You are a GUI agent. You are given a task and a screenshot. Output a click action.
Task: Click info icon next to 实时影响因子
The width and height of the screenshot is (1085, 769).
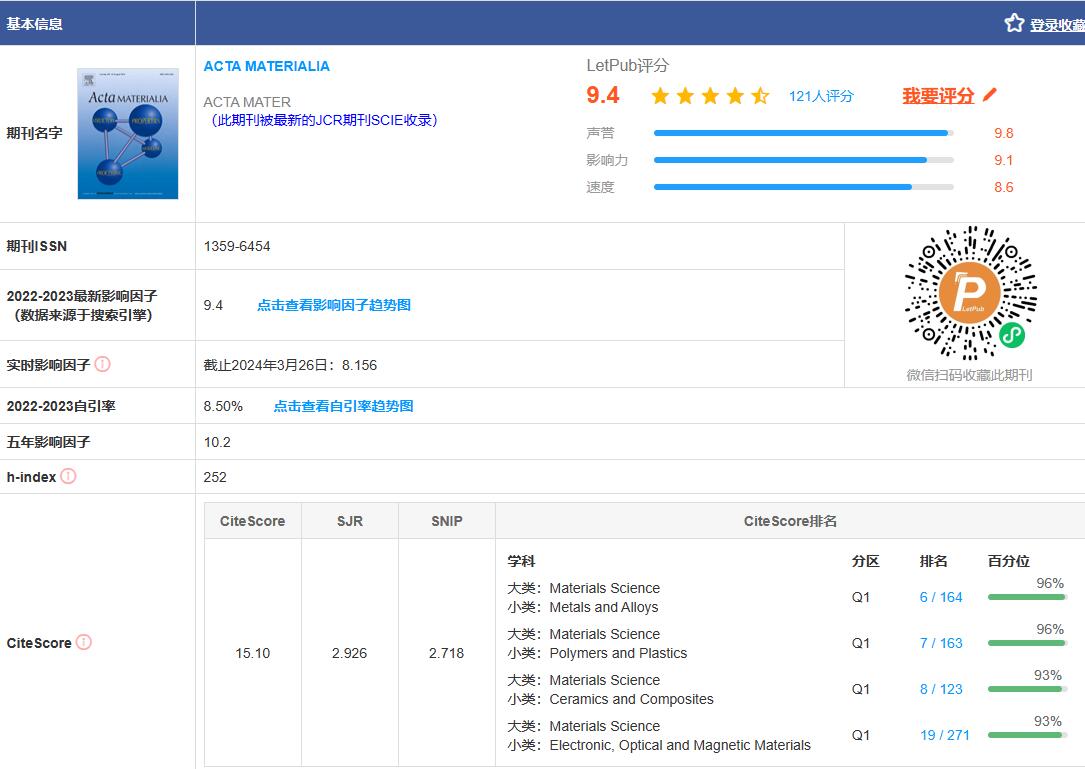coord(103,365)
